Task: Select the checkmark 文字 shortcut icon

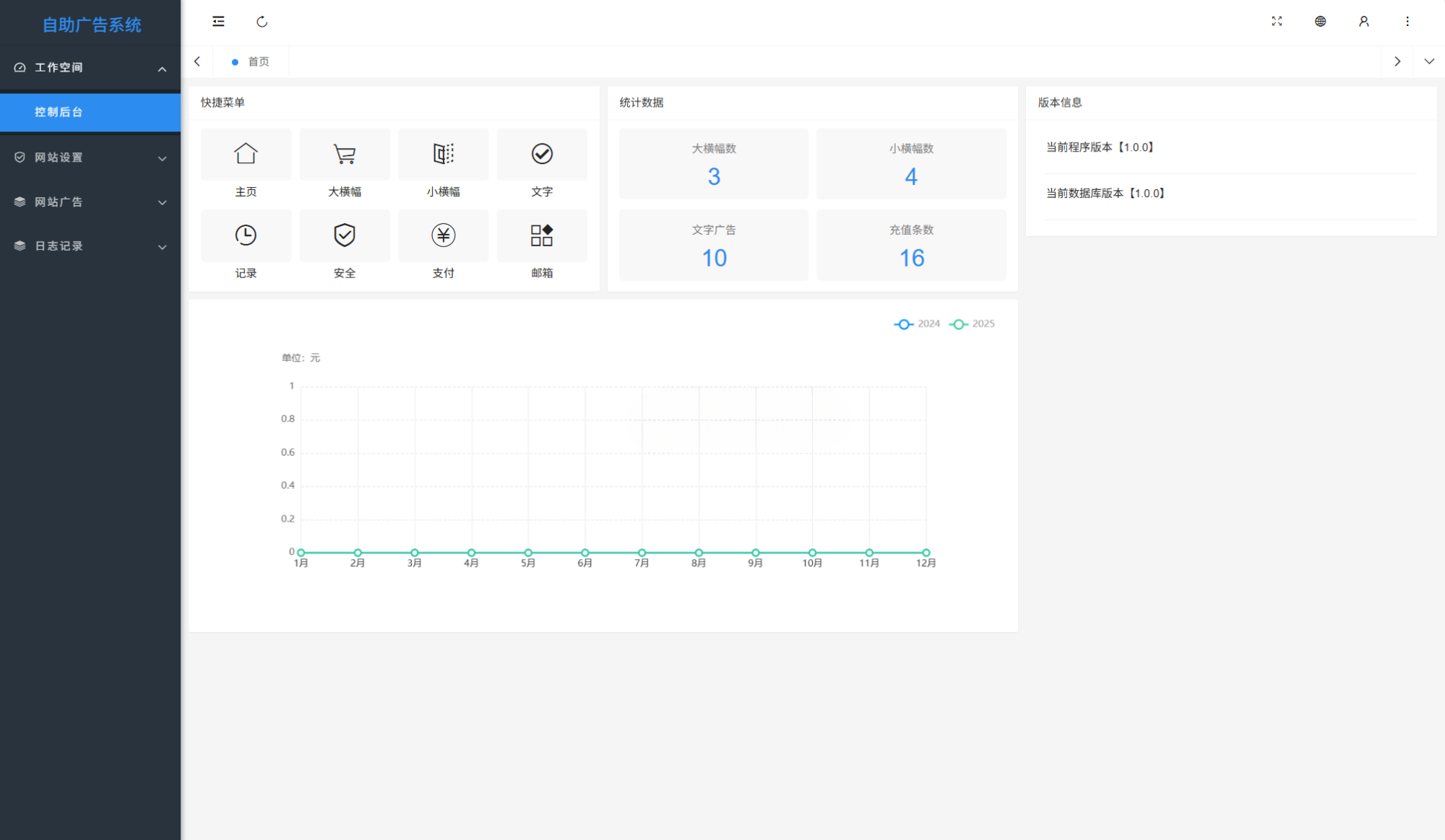Action: pos(542,154)
